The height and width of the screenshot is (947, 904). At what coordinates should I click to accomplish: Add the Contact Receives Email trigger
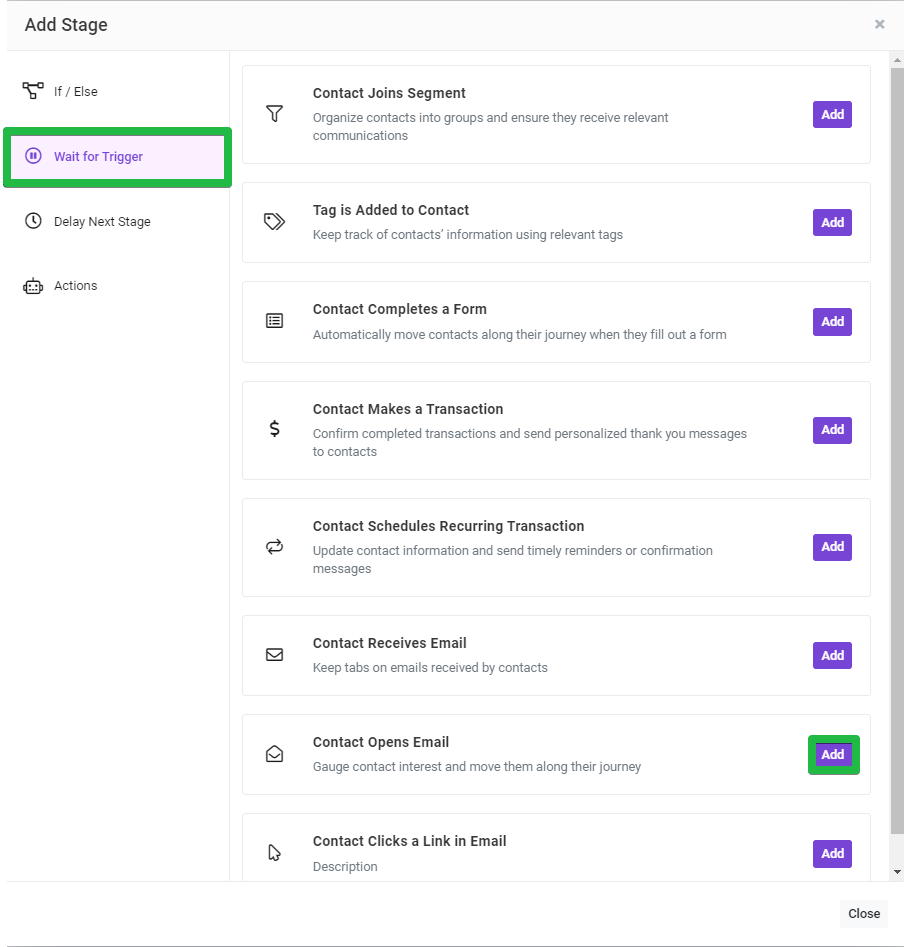coord(832,655)
